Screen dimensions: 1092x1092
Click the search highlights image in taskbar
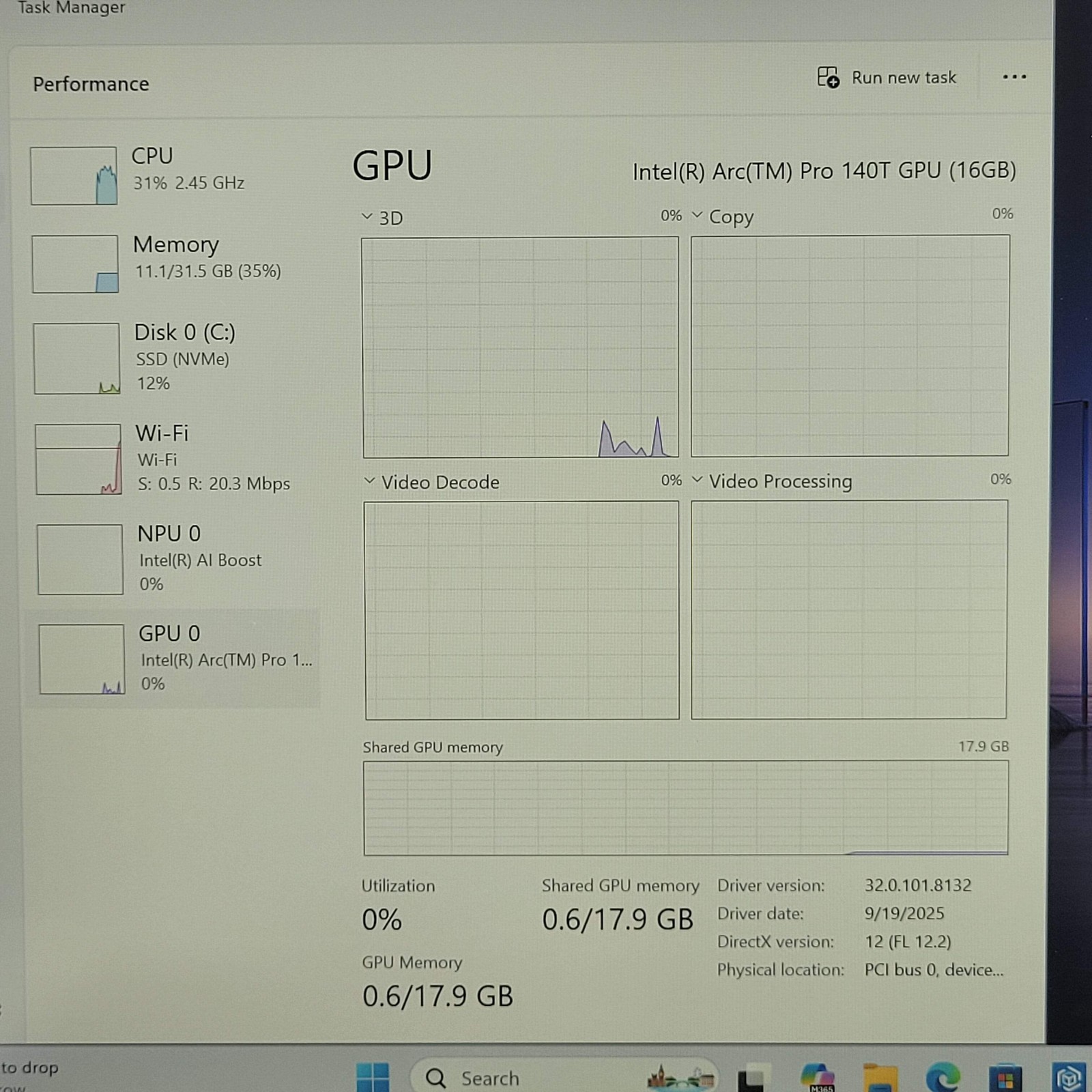tap(680, 1078)
